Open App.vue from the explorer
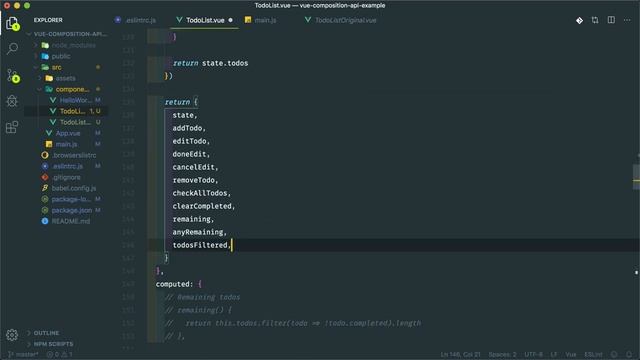Screen dimensions: 640x360 coord(68,133)
